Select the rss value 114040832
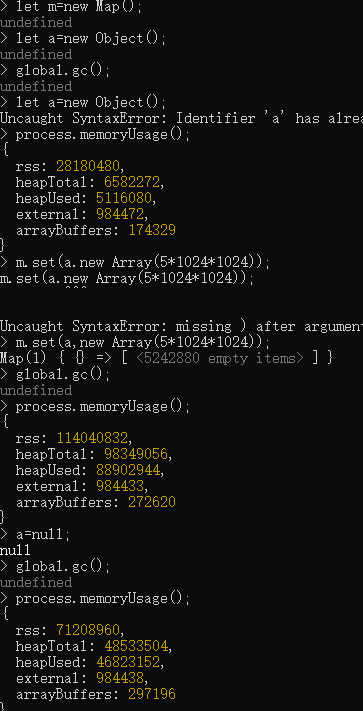 92,438
